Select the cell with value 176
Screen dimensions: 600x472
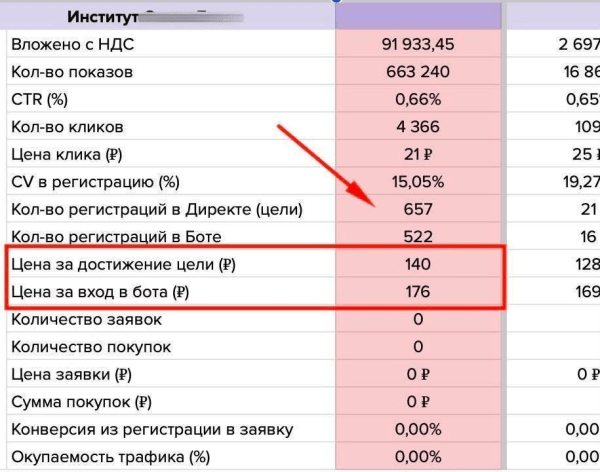click(417, 292)
